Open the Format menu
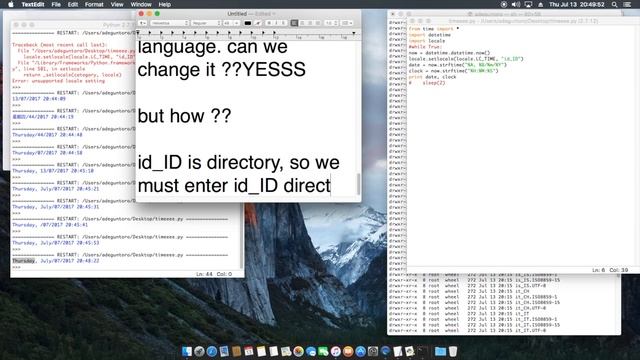This screenshot has width=640, height=360. tap(94, 4)
